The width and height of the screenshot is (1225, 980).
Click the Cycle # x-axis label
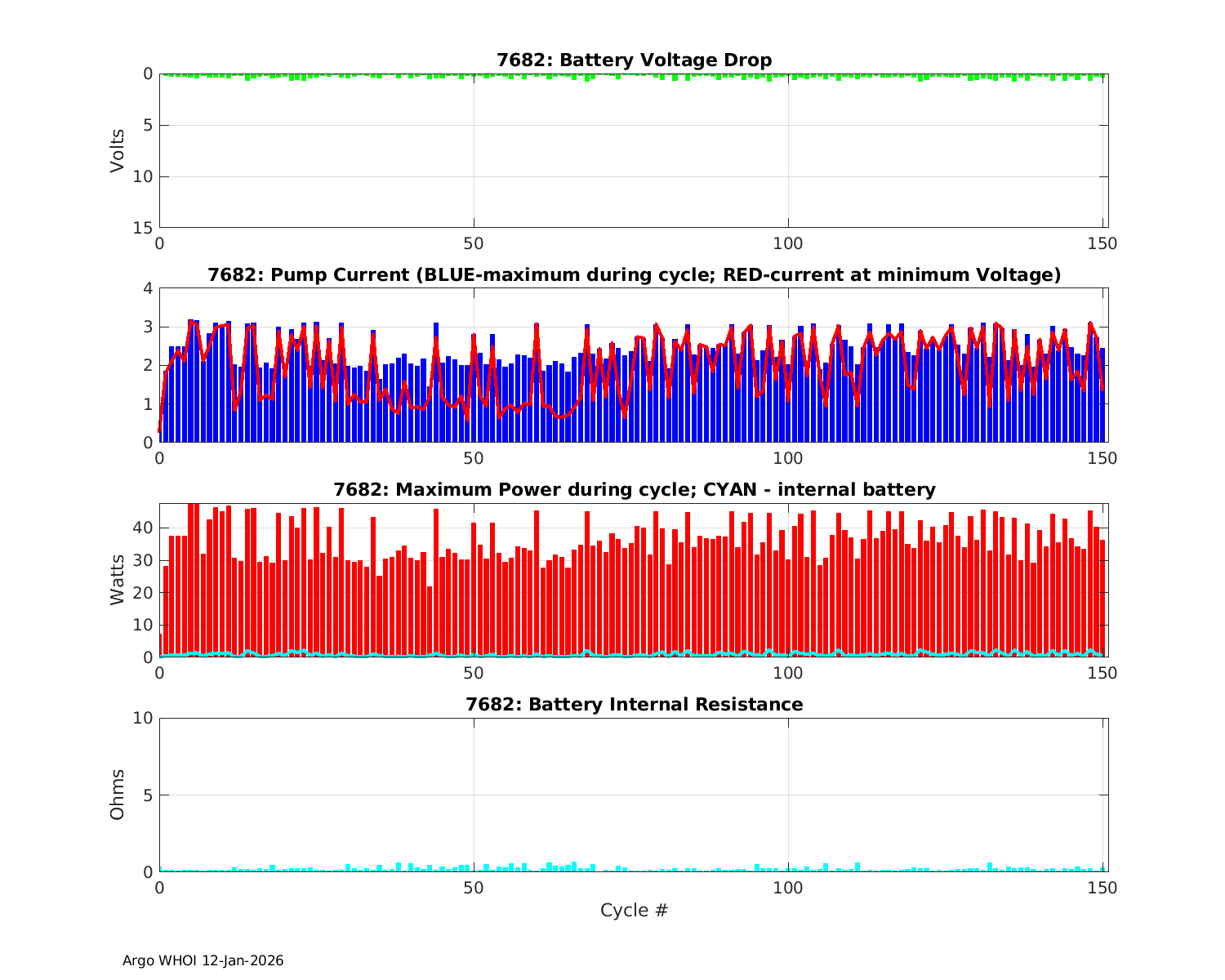[x=634, y=911]
